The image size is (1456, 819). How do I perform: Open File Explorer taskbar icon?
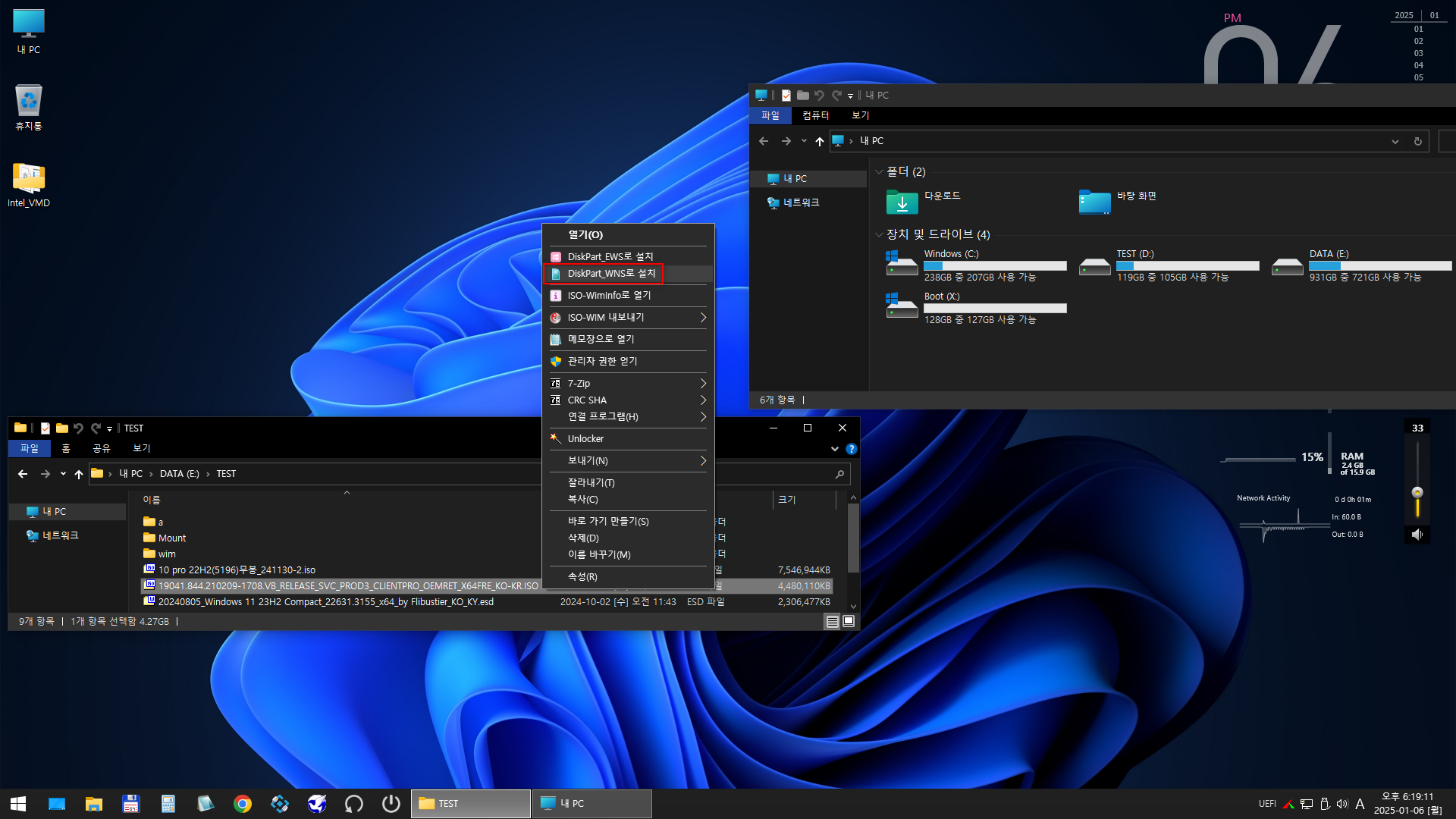(x=94, y=804)
